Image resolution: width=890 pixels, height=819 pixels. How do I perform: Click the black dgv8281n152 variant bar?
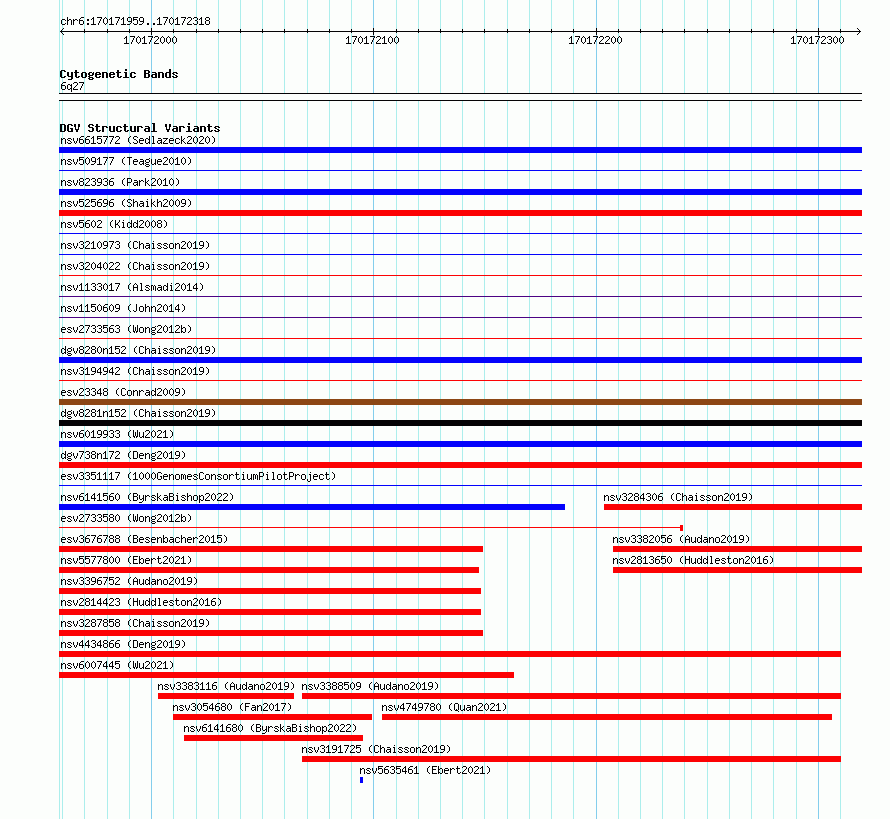point(460,423)
